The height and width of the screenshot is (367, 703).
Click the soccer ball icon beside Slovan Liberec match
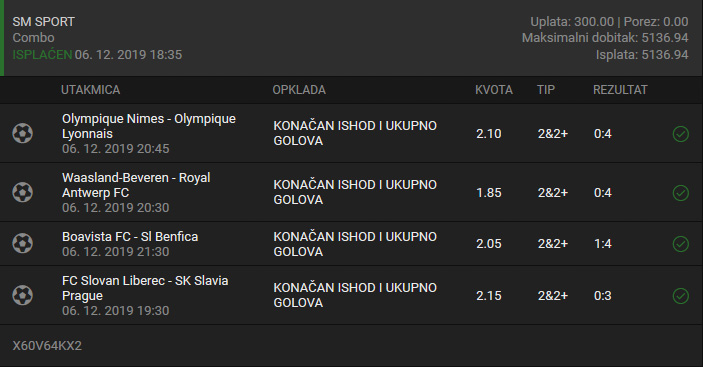click(22, 296)
